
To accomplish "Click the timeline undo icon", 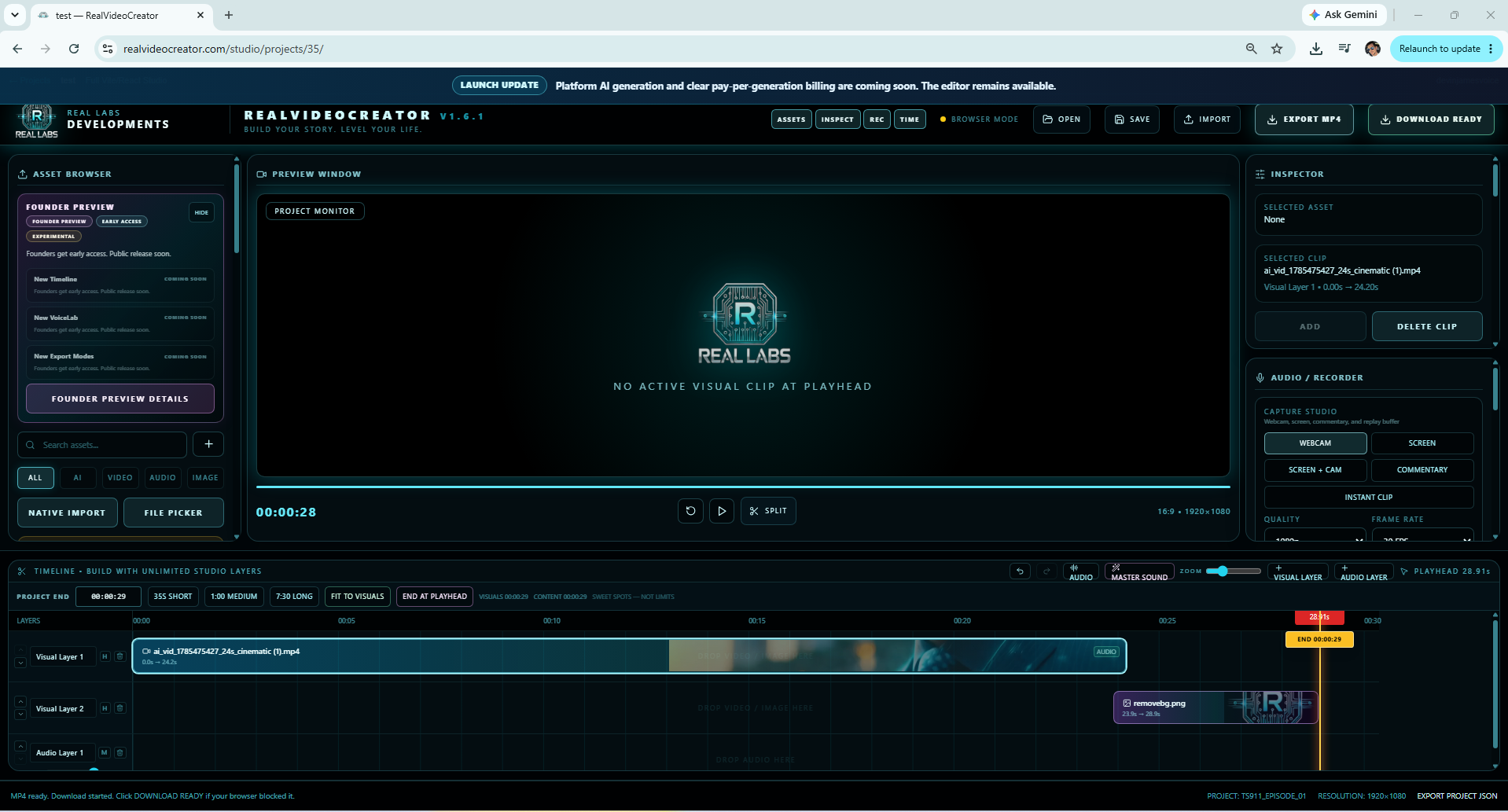I will pyautogui.click(x=1020, y=571).
